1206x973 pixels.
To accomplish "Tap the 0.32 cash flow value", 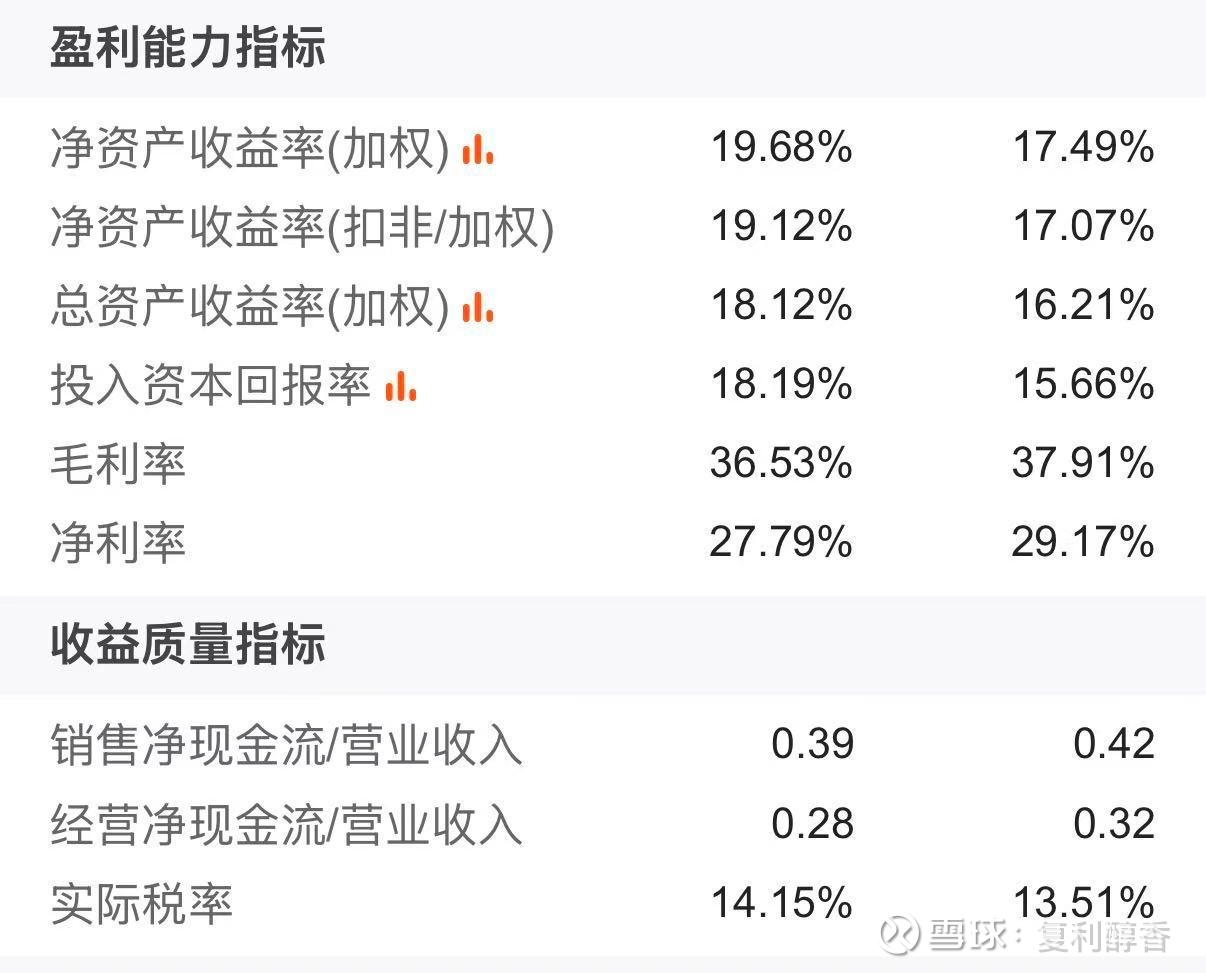I will click(x=1114, y=824).
